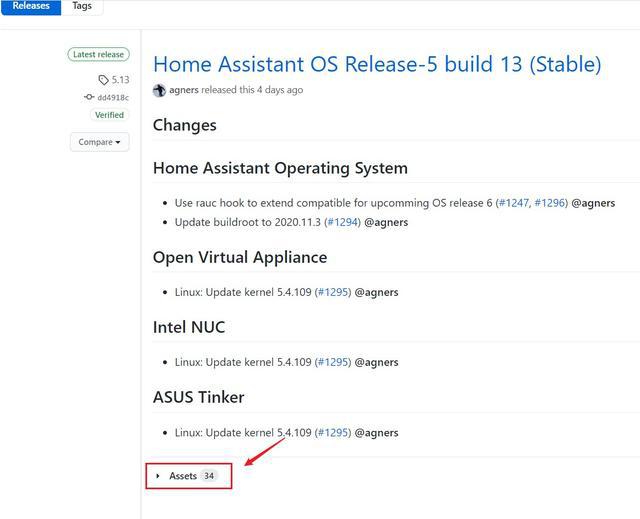
Task: Switch to the Tags tab
Action: pos(82,7)
